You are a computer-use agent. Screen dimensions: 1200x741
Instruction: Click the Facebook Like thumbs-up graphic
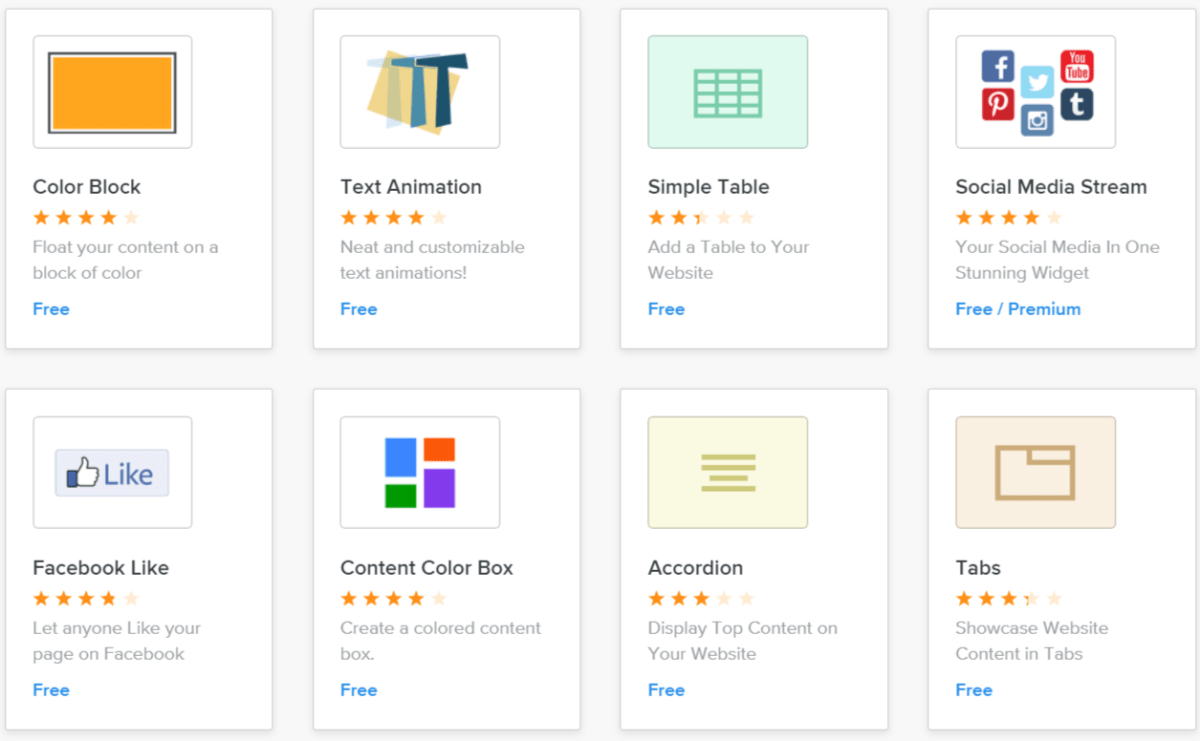[x=112, y=472]
